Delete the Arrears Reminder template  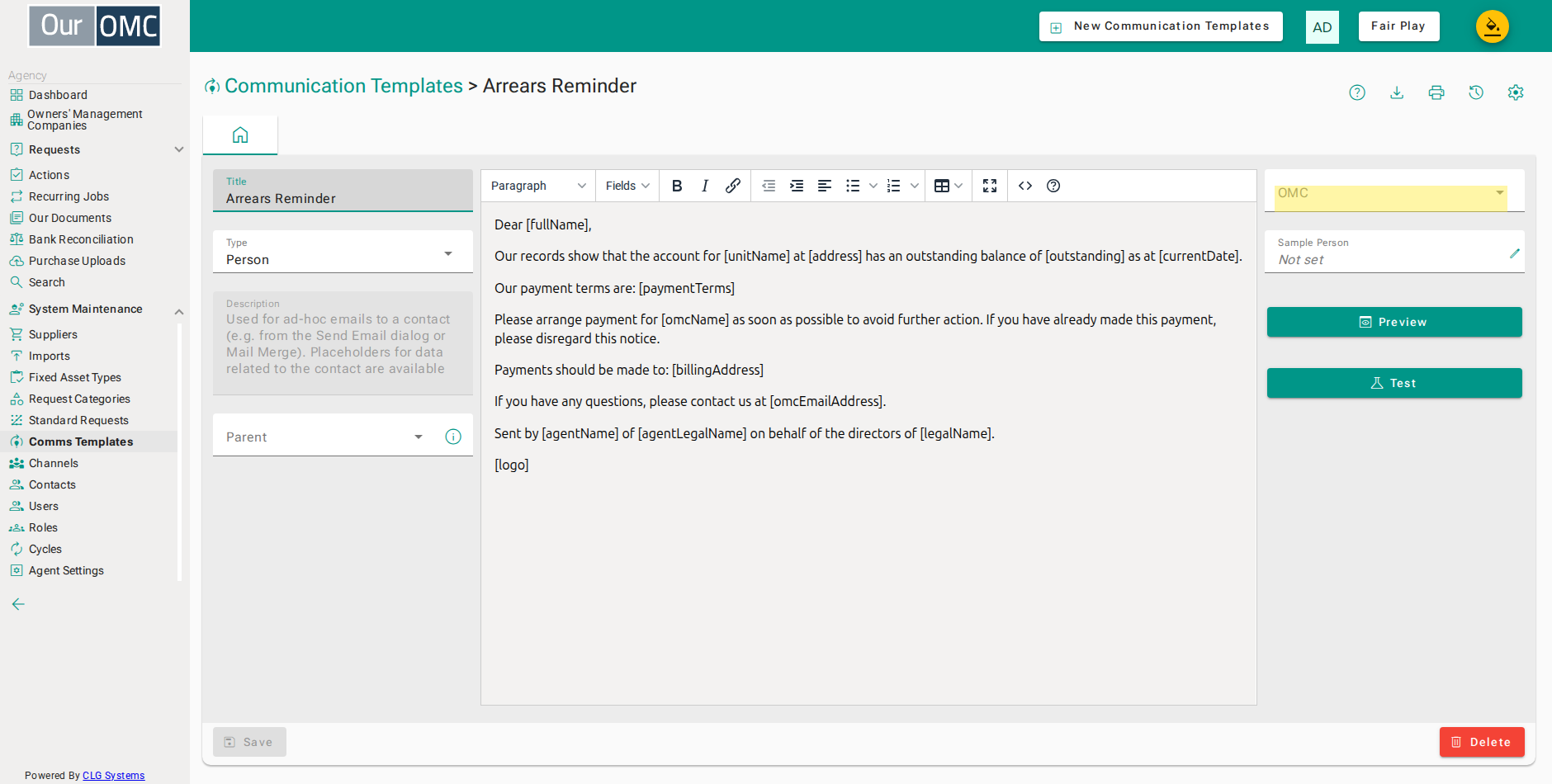coord(1482,742)
